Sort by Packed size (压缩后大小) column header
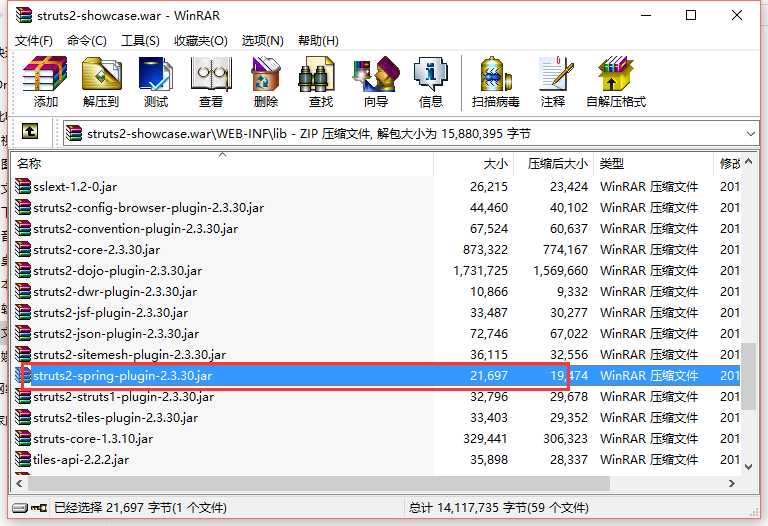This screenshot has width=768, height=526. tap(553, 164)
